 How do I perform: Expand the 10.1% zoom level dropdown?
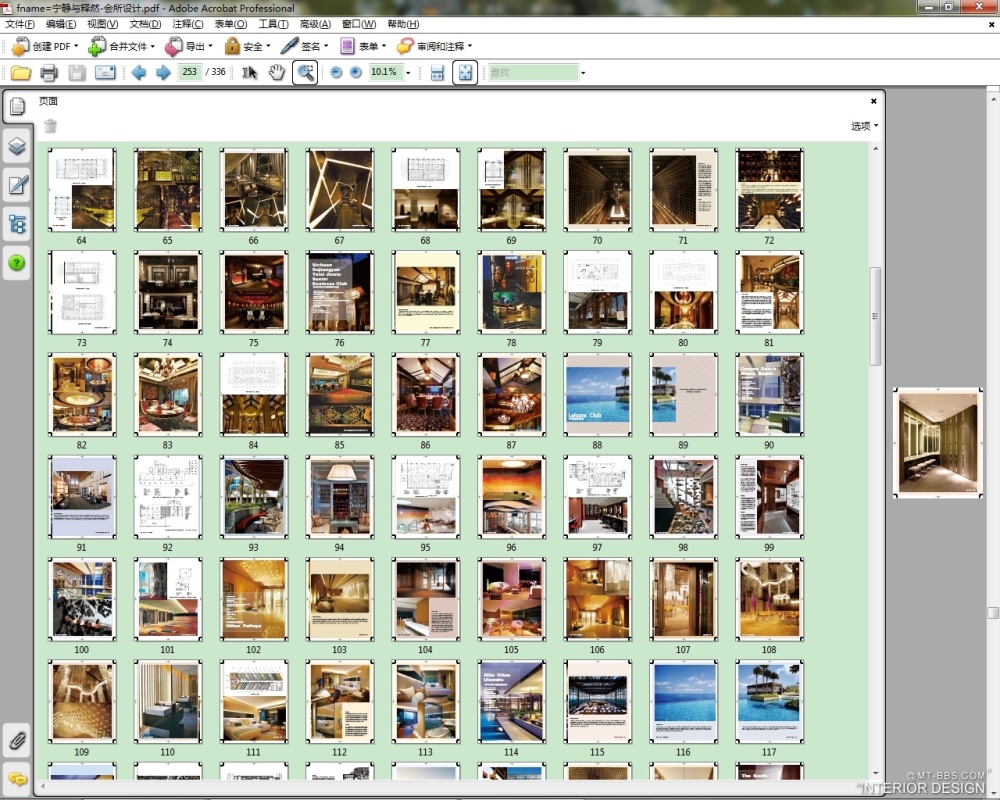tap(408, 73)
